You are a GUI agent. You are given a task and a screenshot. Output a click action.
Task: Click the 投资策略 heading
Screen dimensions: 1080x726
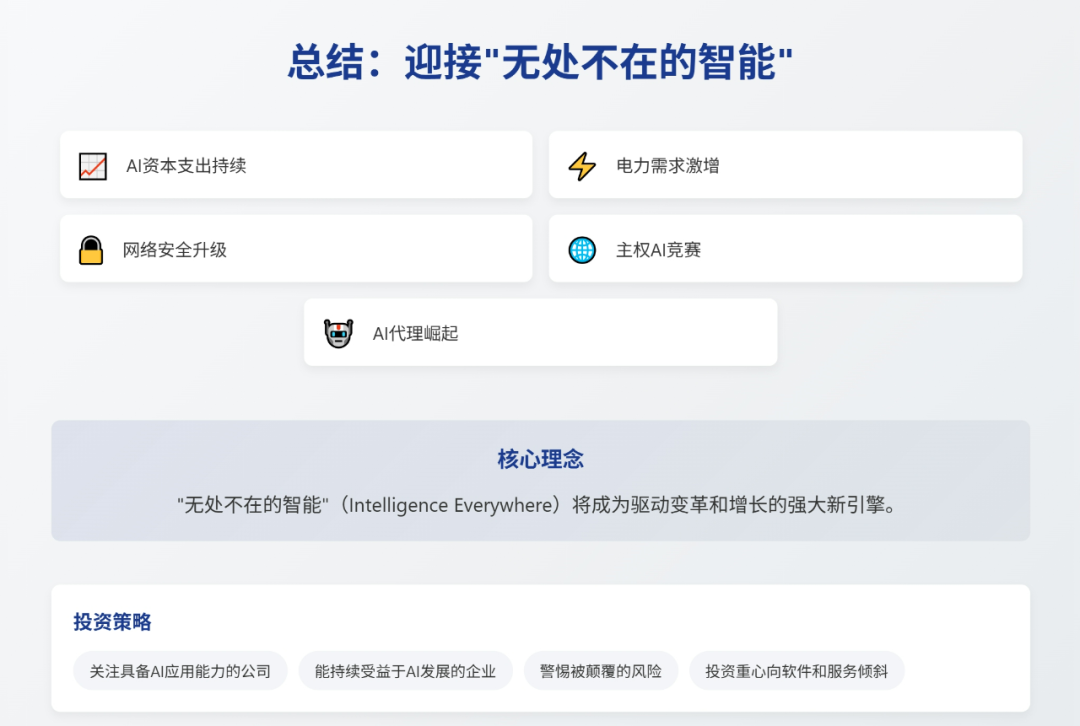tap(112, 622)
